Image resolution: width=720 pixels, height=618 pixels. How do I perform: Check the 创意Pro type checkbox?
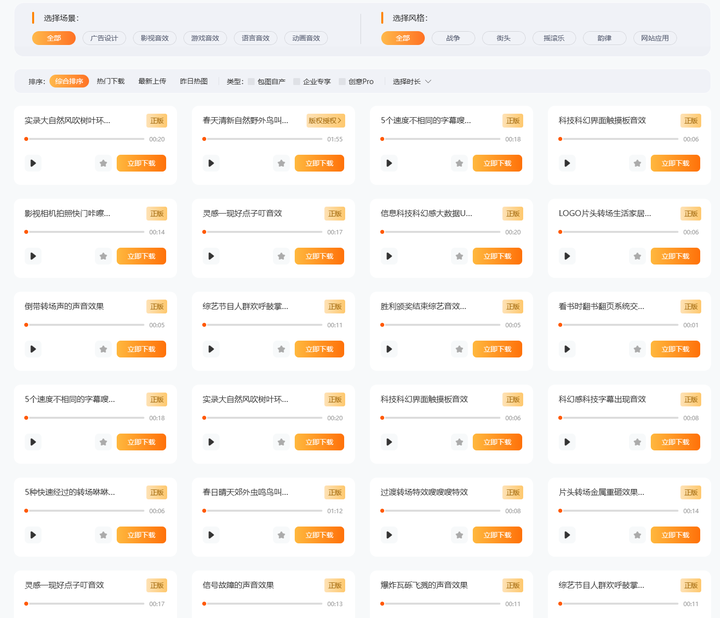coord(342,81)
